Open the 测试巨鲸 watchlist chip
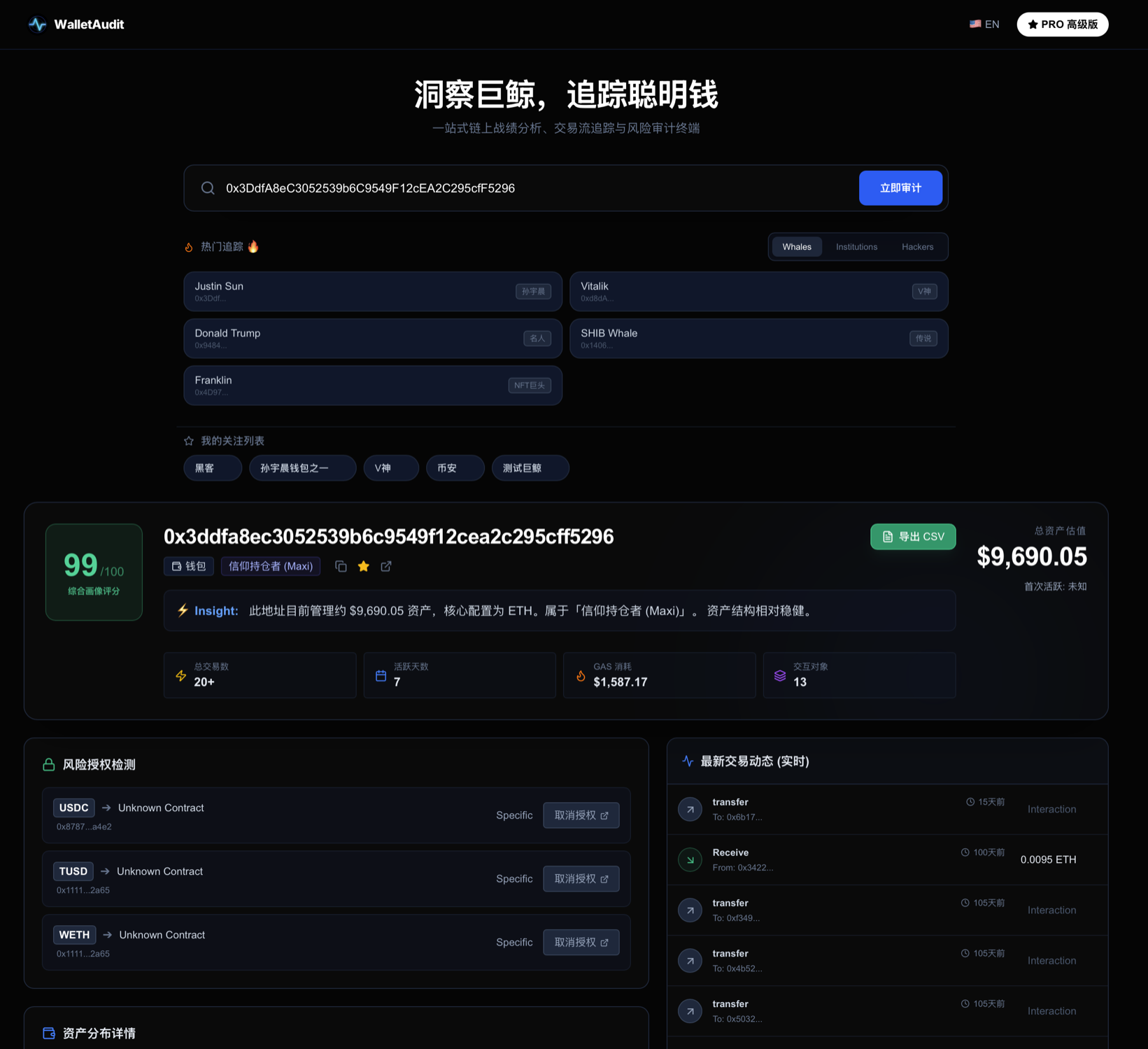Image resolution: width=1148 pixels, height=1049 pixels. pyautogui.click(x=530, y=468)
